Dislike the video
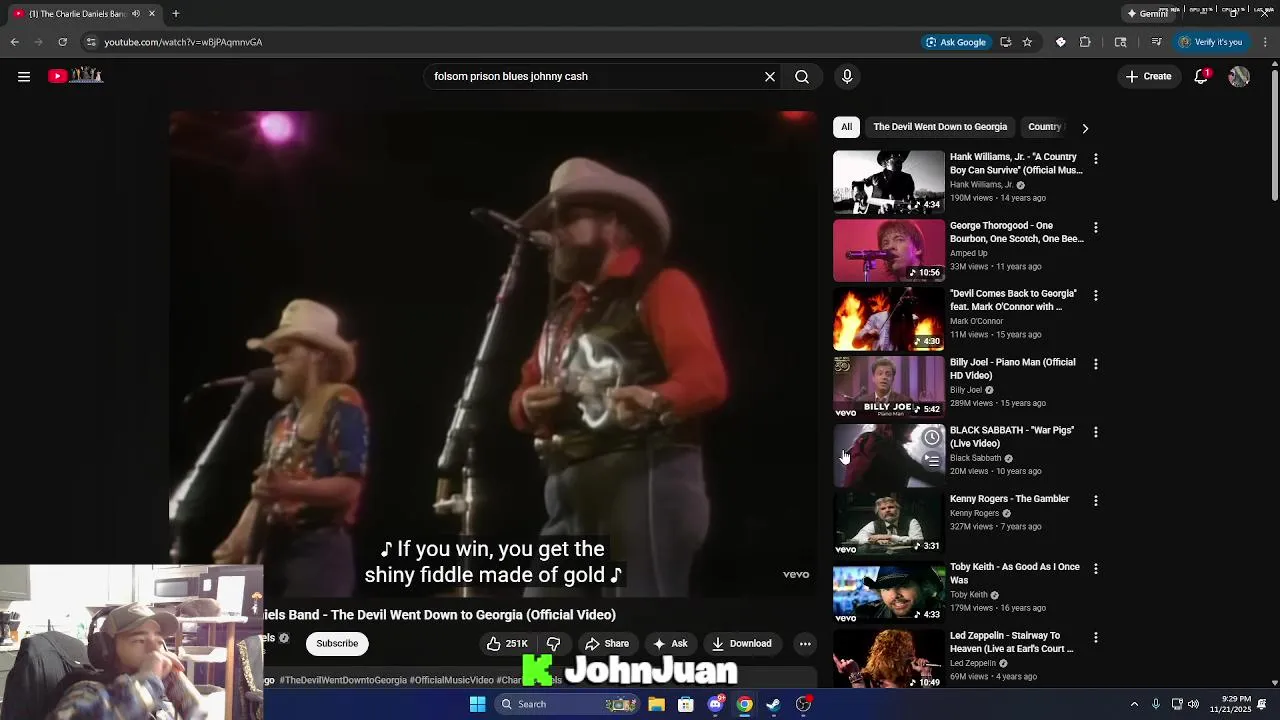The width and height of the screenshot is (1280, 720). pyautogui.click(x=553, y=643)
